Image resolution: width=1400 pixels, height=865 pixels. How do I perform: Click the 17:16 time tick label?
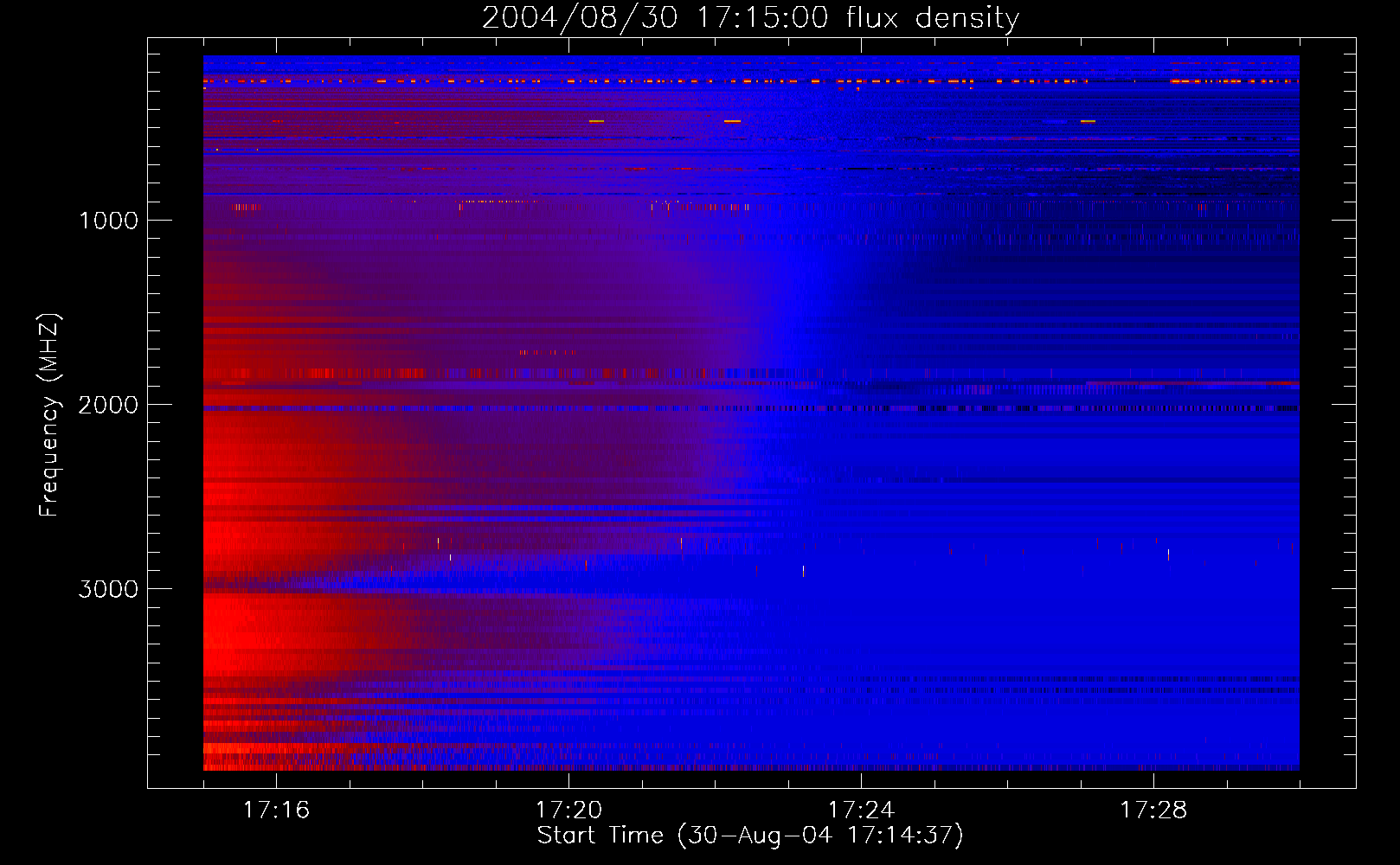[276, 811]
